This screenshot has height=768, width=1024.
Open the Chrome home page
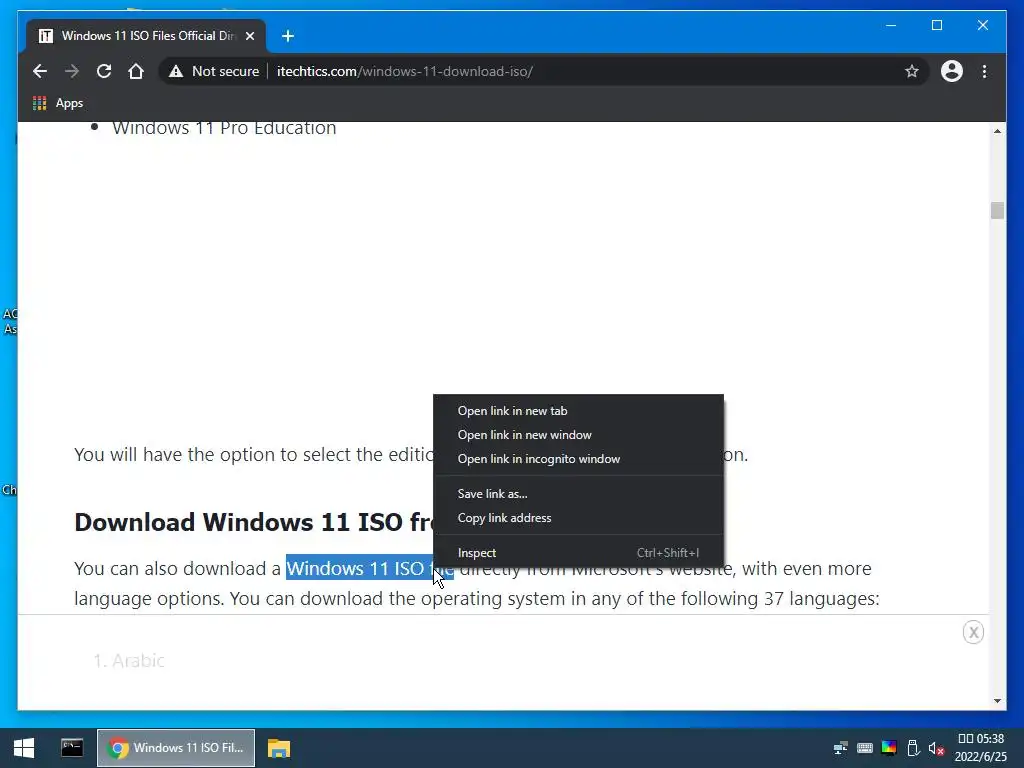pyautogui.click(x=136, y=71)
